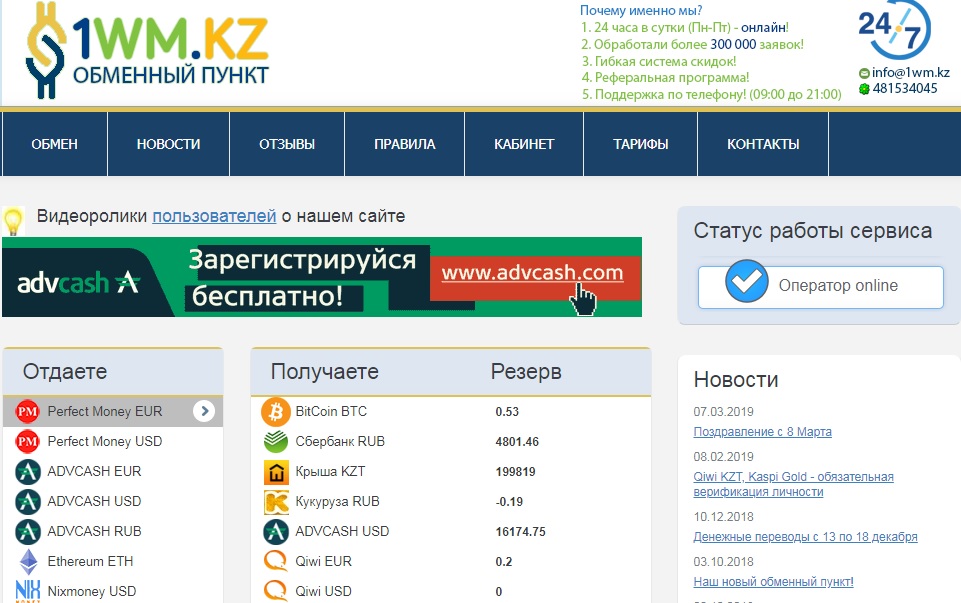This screenshot has width=961, height=603.
Task: Click the green ICQ flower icon
Action: coord(864,89)
